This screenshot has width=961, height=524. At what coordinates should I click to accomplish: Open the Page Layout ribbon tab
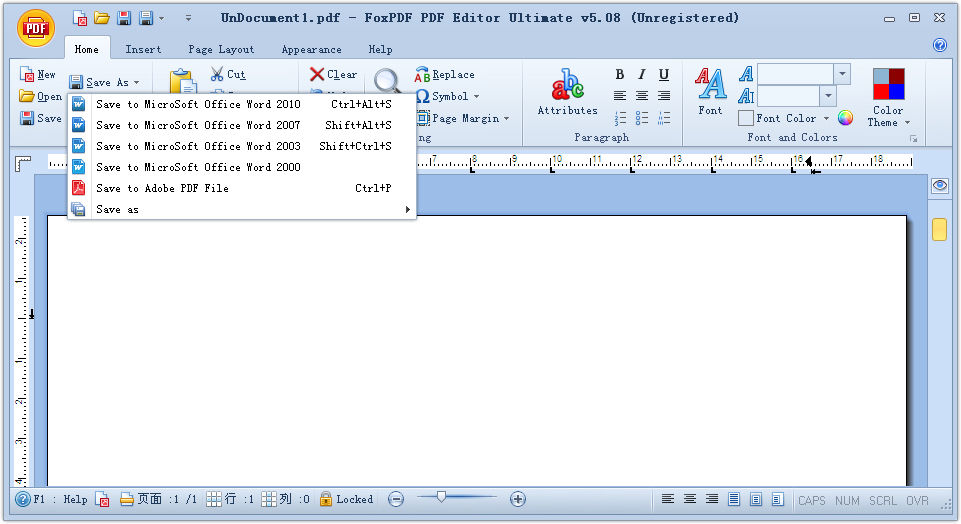click(221, 49)
